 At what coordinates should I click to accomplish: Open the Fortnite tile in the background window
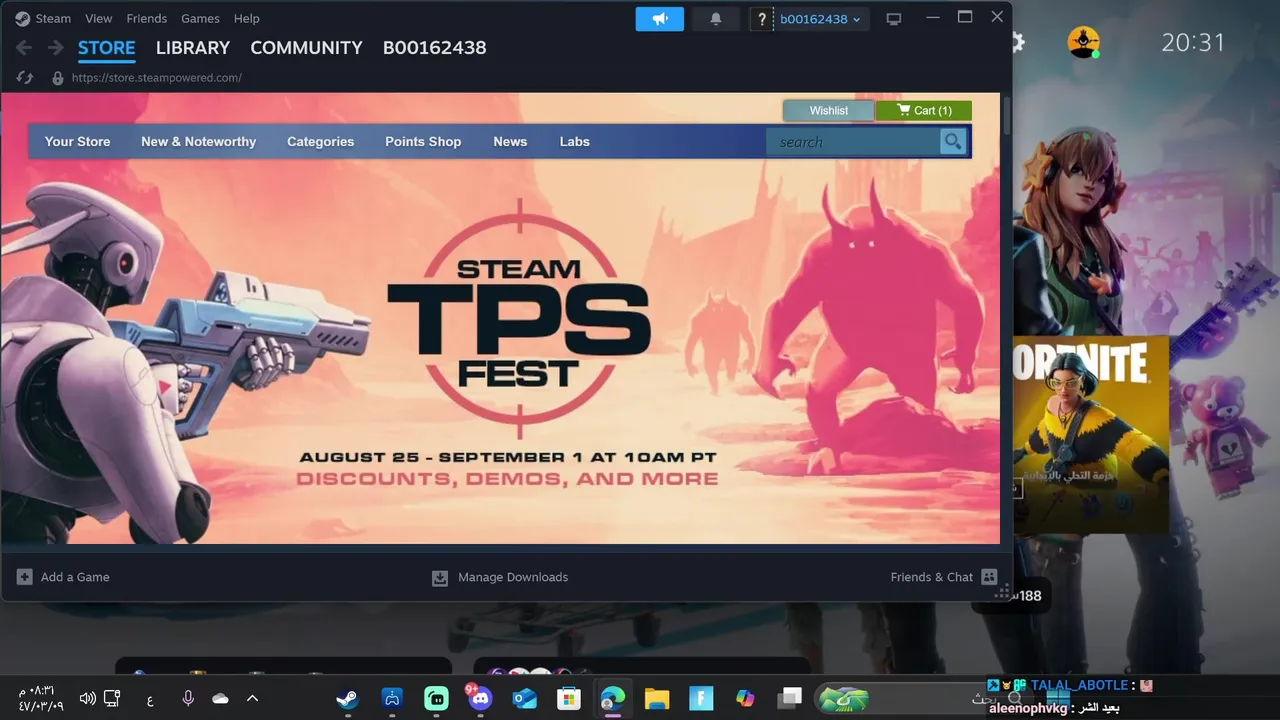(1090, 435)
